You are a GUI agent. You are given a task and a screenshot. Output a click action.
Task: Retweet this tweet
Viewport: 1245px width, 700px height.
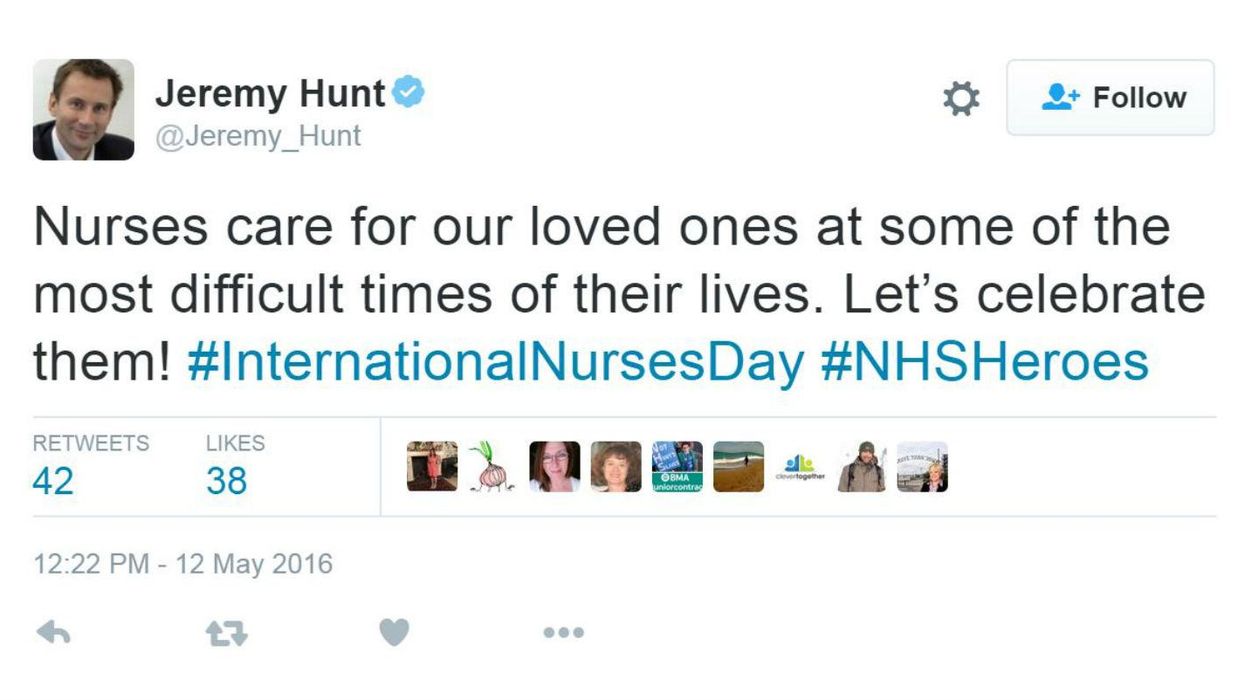pos(227,632)
